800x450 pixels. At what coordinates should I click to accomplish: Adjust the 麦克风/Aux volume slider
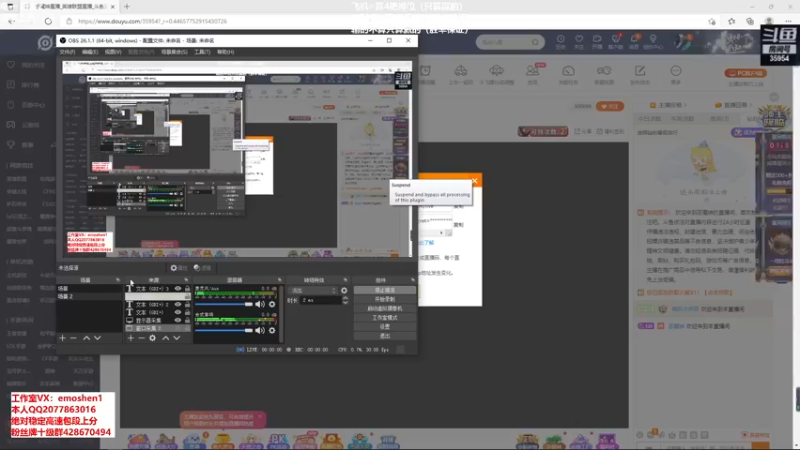pos(224,304)
